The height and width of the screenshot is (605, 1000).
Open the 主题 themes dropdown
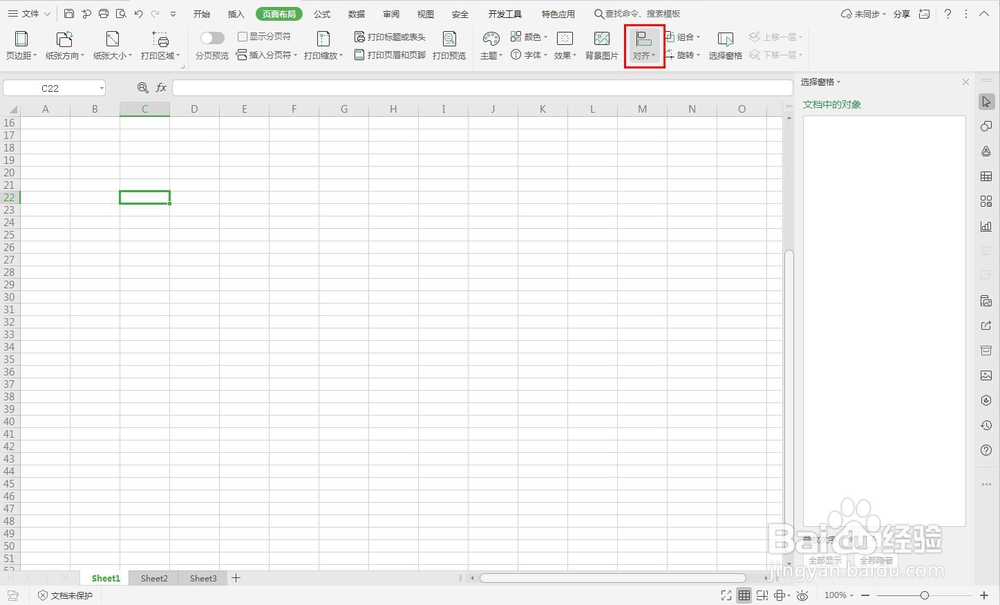[x=491, y=46]
